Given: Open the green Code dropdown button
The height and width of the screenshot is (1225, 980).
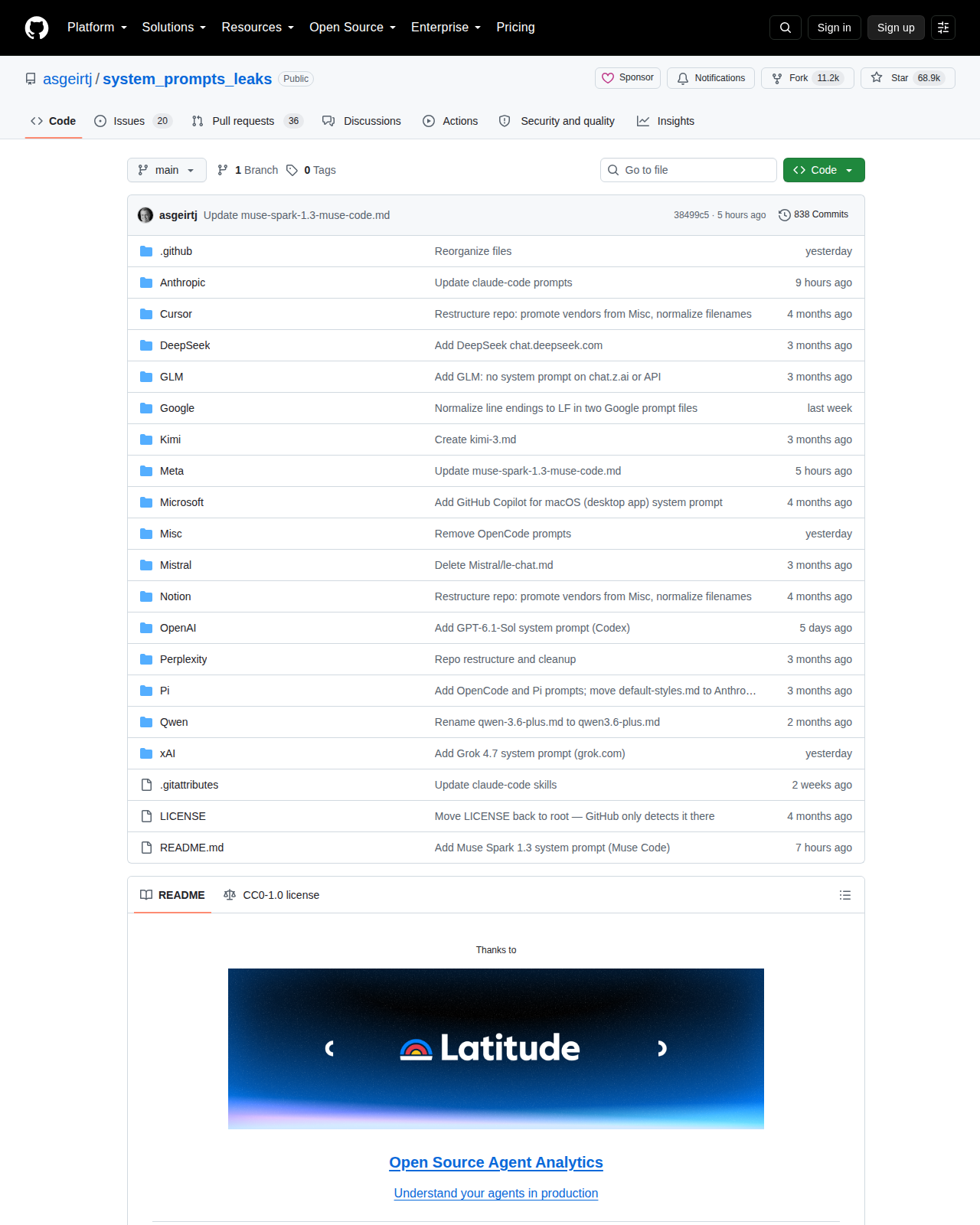Looking at the screenshot, I should coord(824,170).
